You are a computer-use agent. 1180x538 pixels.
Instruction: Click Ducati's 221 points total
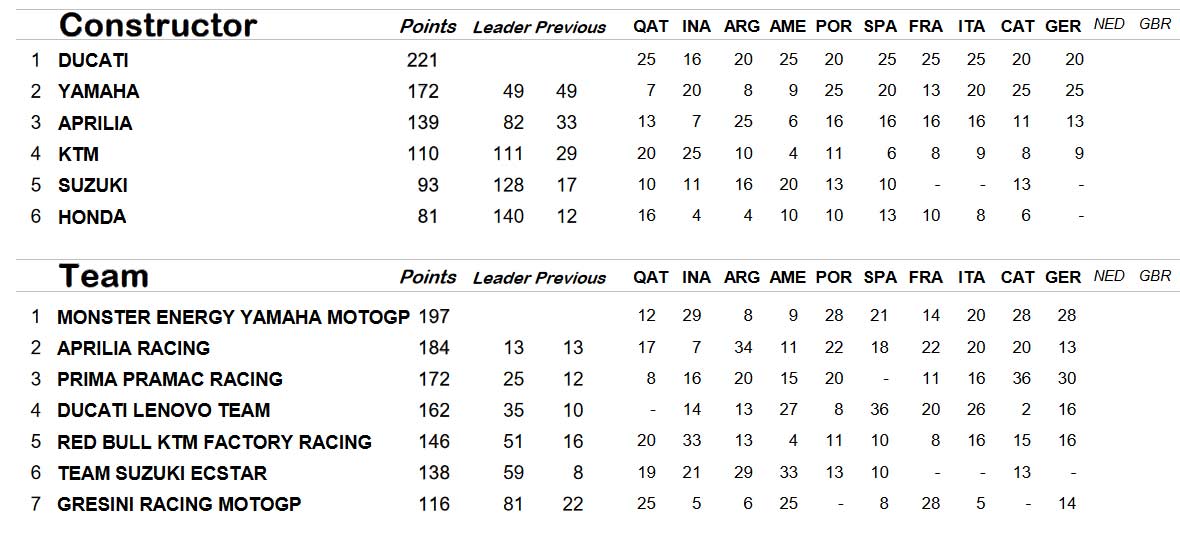tap(422, 60)
